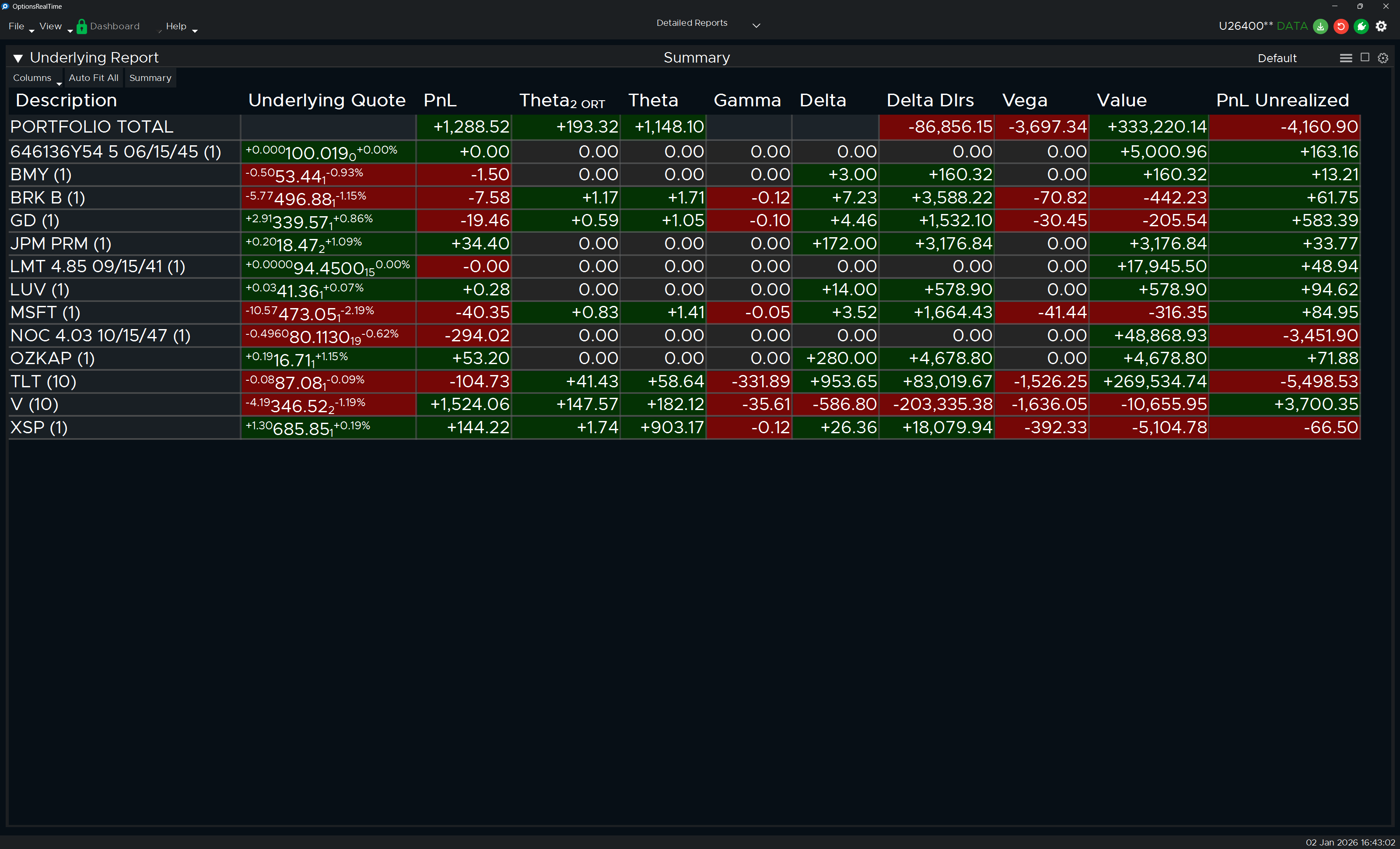Click the red refresh/reset icon

[1340, 26]
